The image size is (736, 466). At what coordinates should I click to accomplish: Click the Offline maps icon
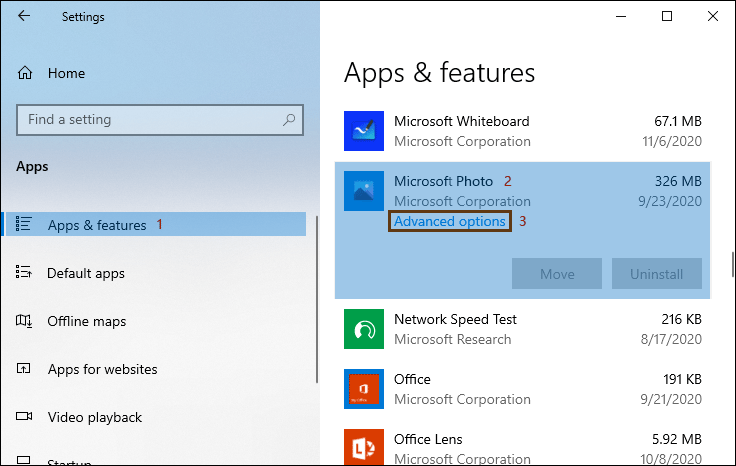click(x=23, y=321)
